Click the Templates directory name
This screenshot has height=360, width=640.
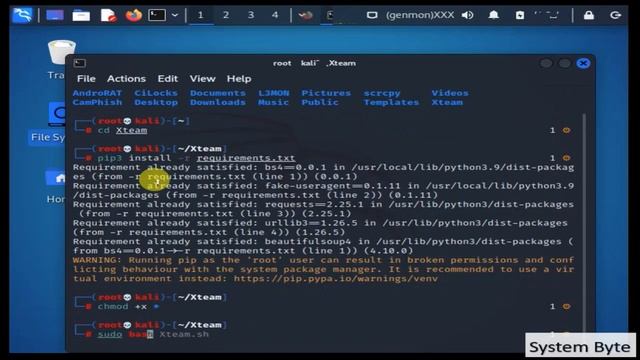(391, 102)
